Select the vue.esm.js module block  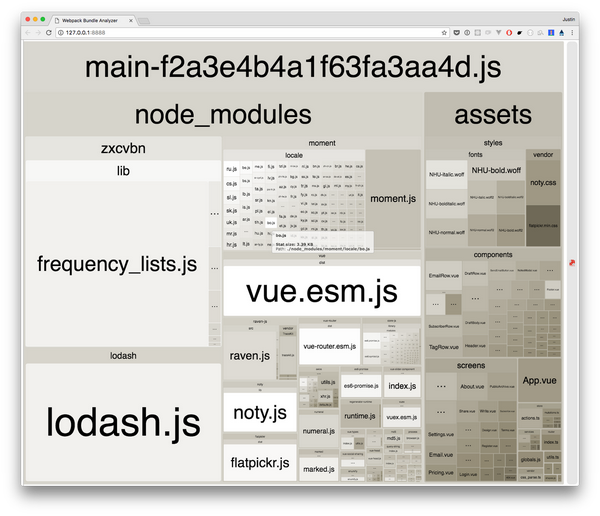(322, 291)
